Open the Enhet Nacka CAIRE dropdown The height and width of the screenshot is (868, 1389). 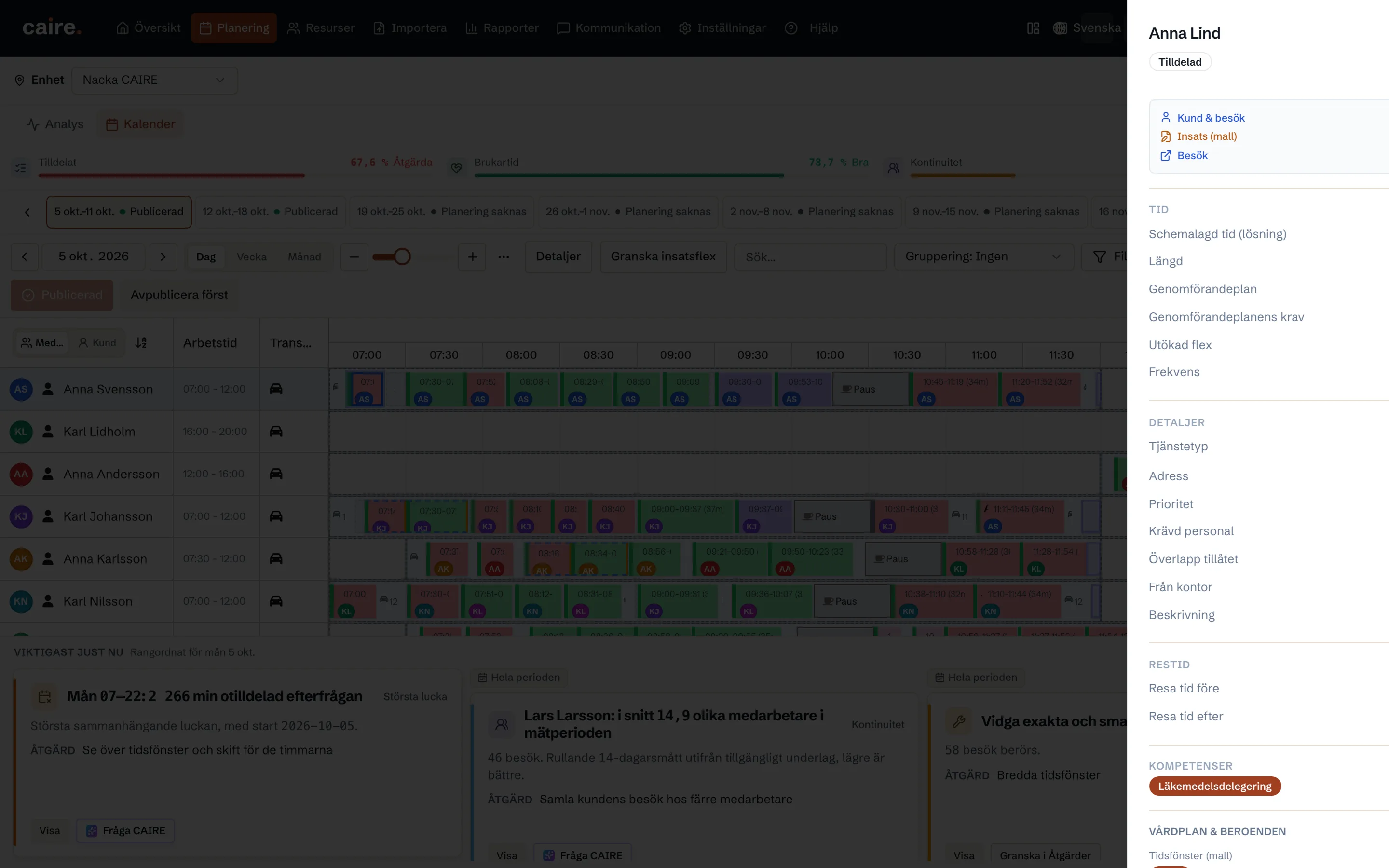tap(154, 80)
